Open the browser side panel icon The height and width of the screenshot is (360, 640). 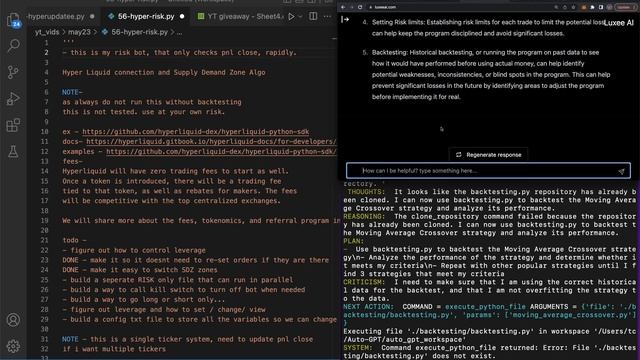[x=601, y=7]
